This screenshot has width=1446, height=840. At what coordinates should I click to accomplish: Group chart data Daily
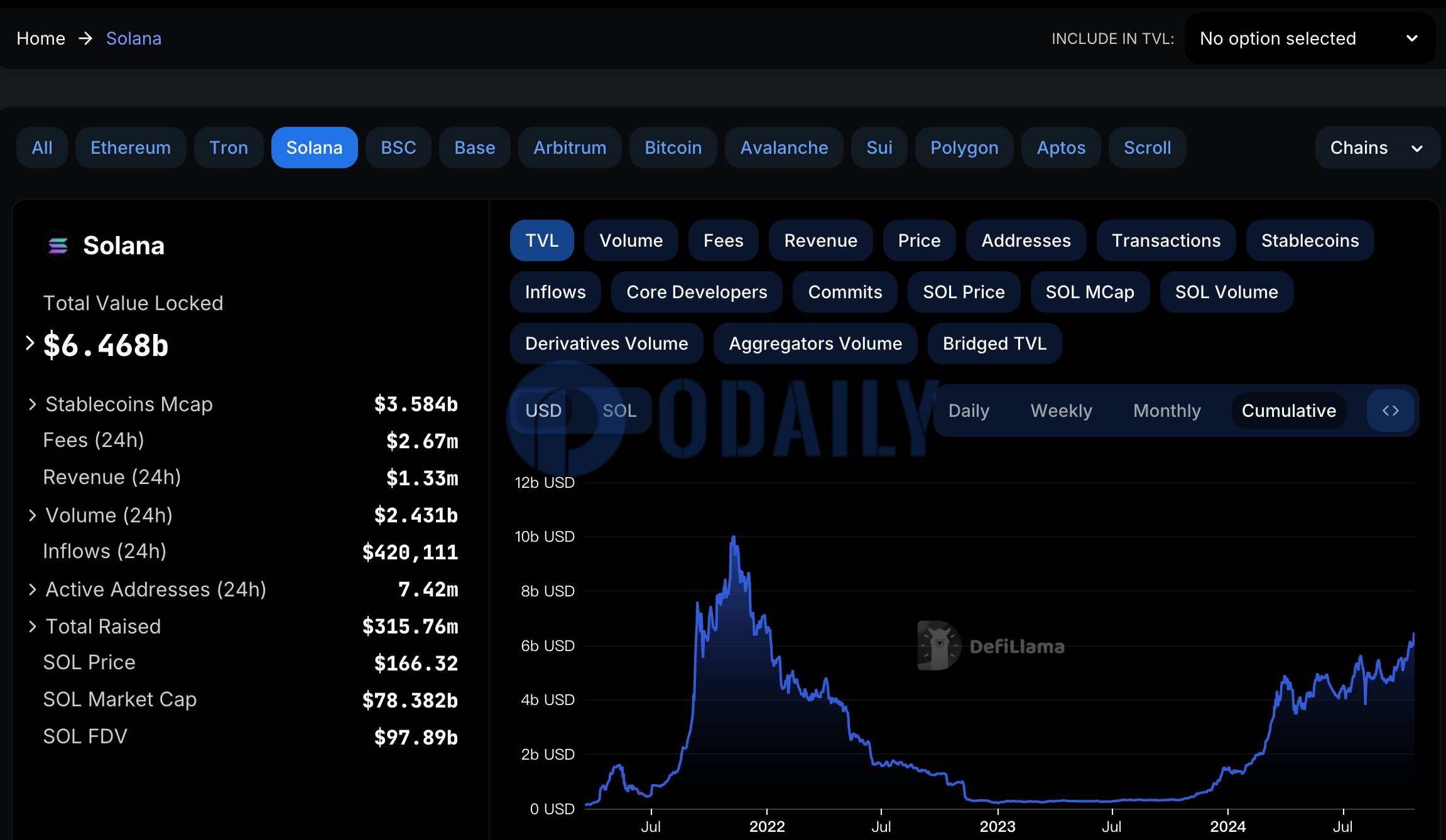[969, 411]
